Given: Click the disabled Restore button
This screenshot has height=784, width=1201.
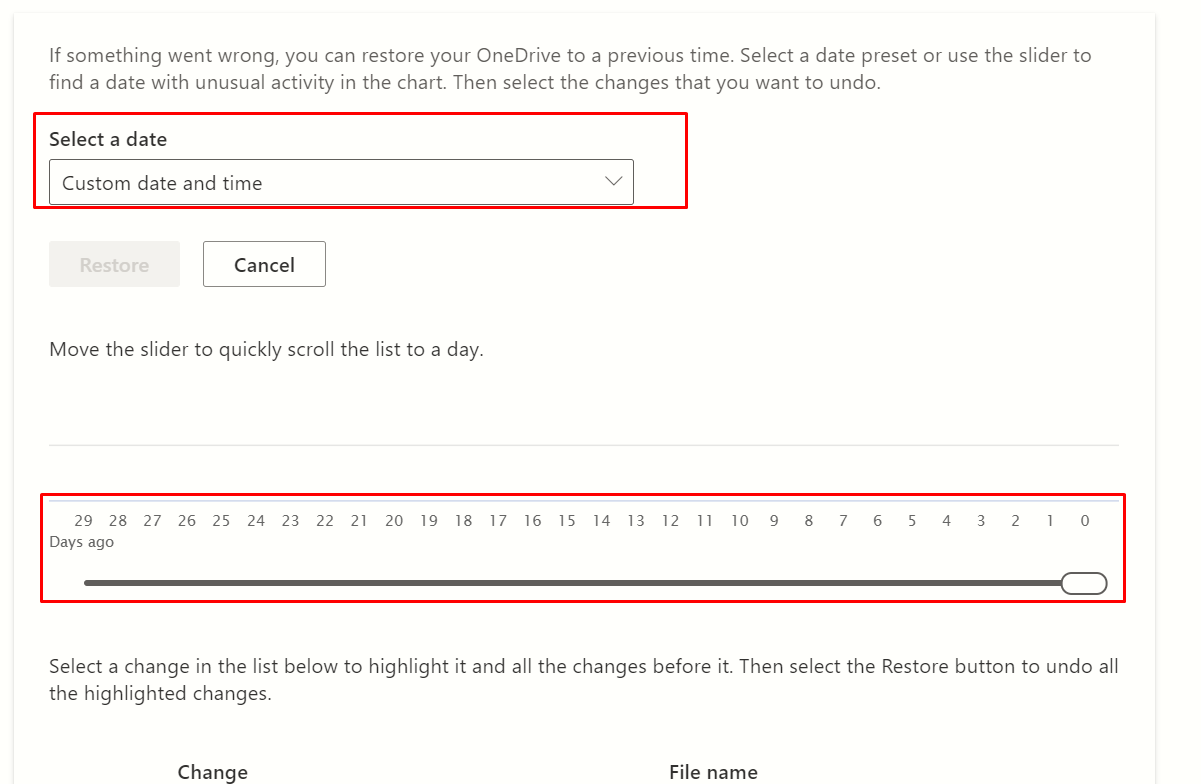Looking at the screenshot, I should click(x=114, y=264).
